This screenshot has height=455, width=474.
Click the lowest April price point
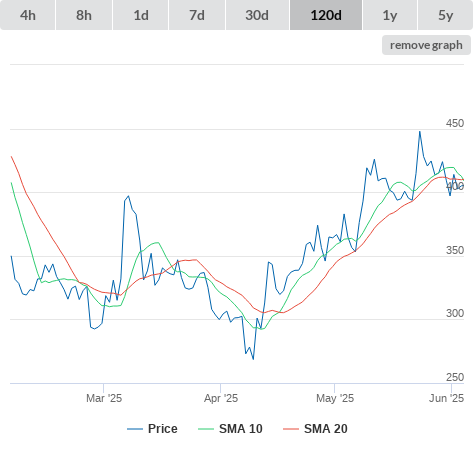(x=253, y=359)
